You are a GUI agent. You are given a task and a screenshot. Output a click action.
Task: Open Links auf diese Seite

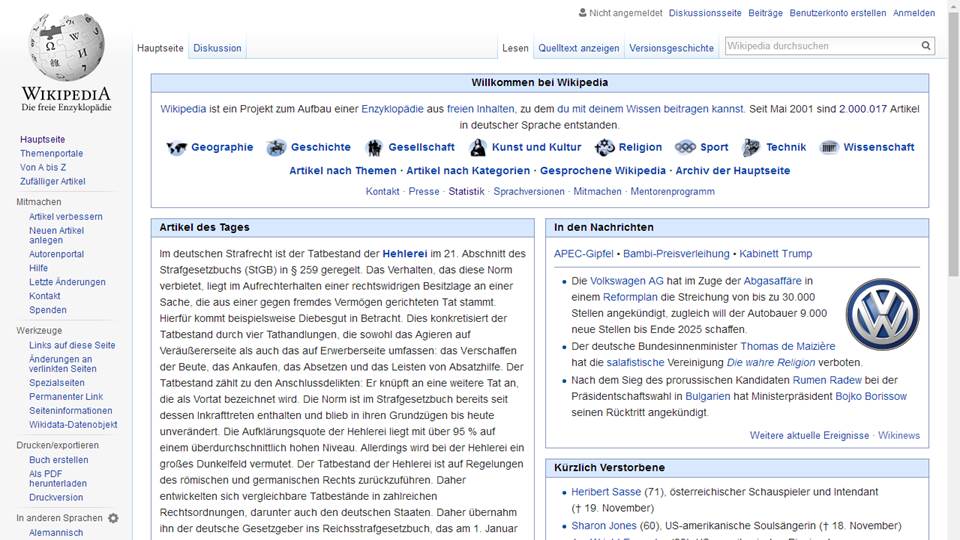pyautogui.click(x=72, y=345)
